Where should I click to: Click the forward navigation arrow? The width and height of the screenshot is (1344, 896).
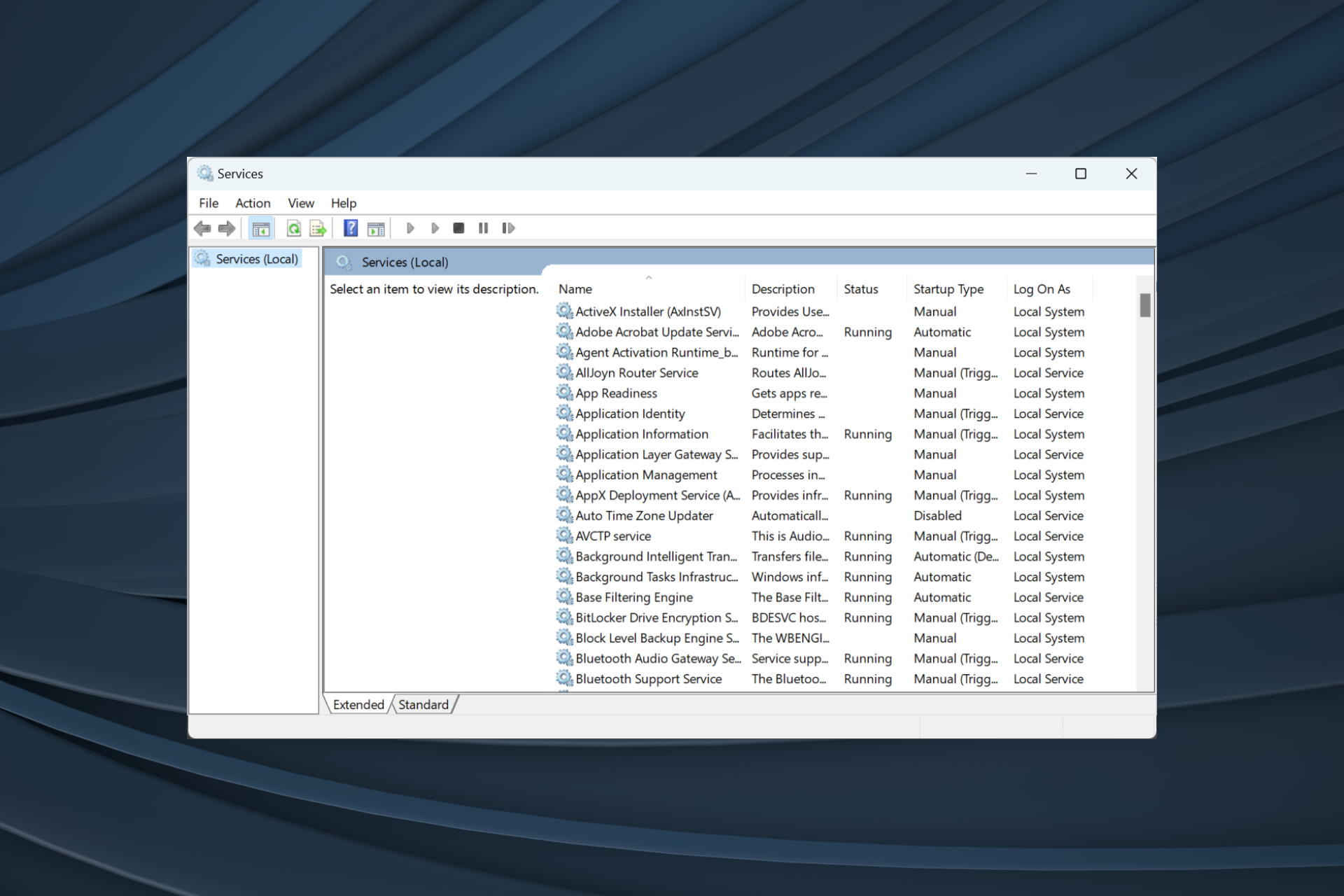(226, 227)
